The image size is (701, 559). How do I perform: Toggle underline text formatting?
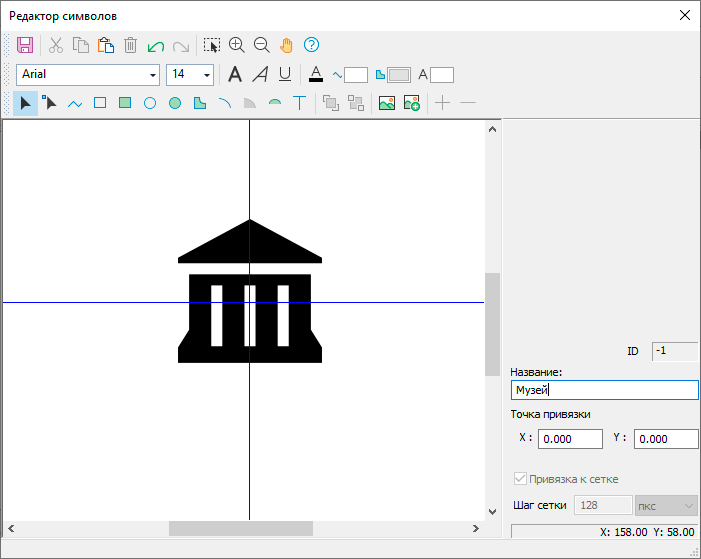[285, 74]
